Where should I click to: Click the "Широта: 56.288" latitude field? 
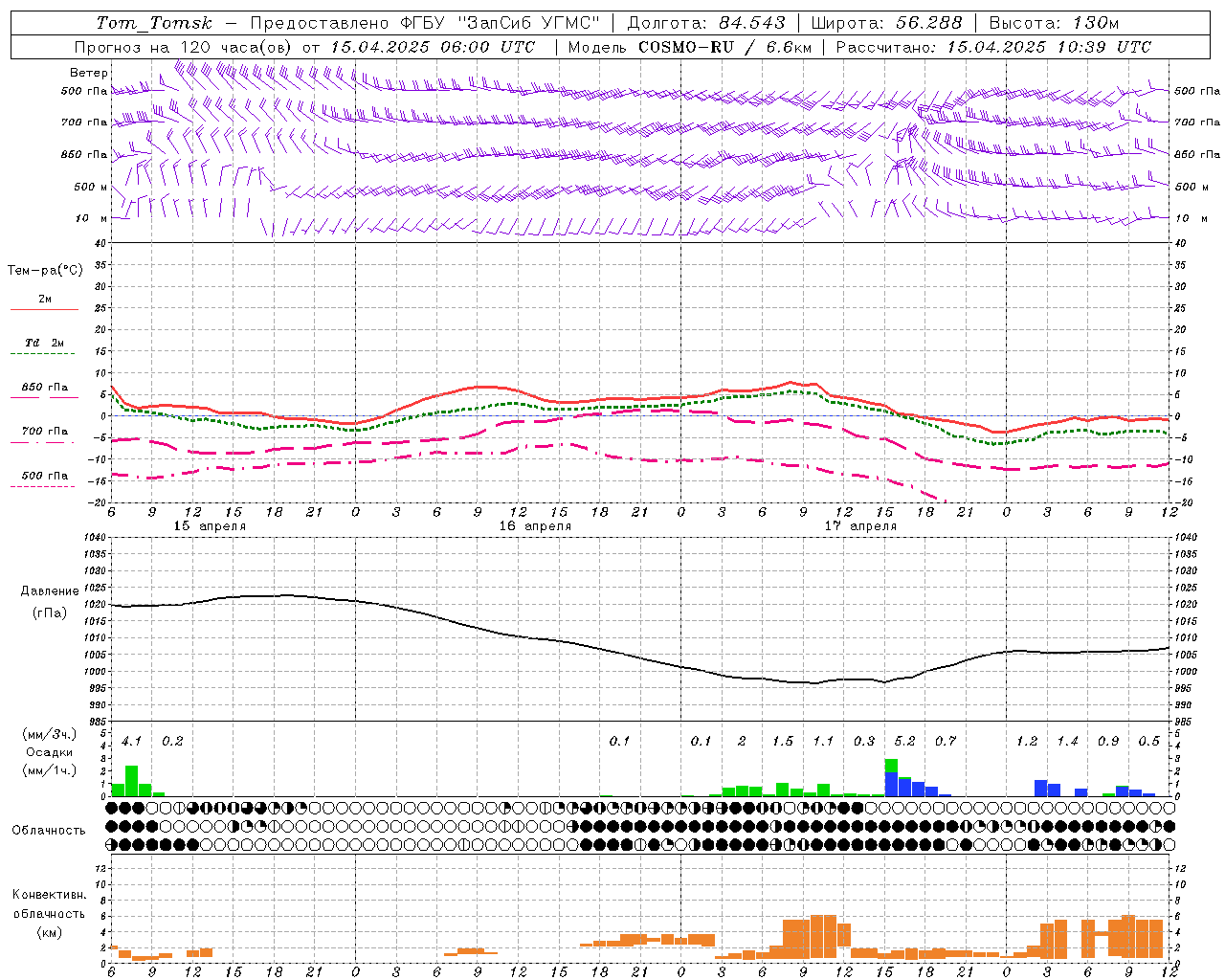pyautogui.click(x=886, y=23)
